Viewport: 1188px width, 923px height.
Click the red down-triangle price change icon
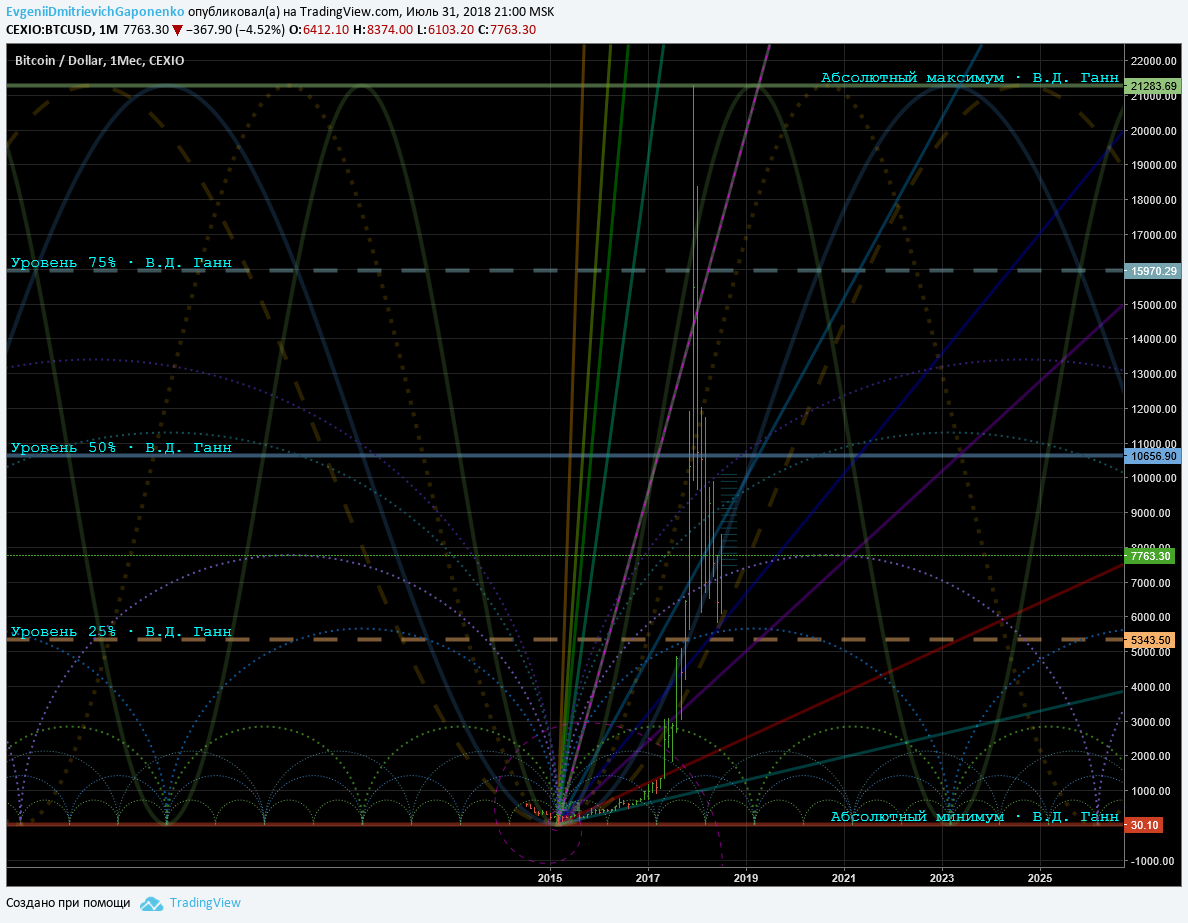(177, 30)
